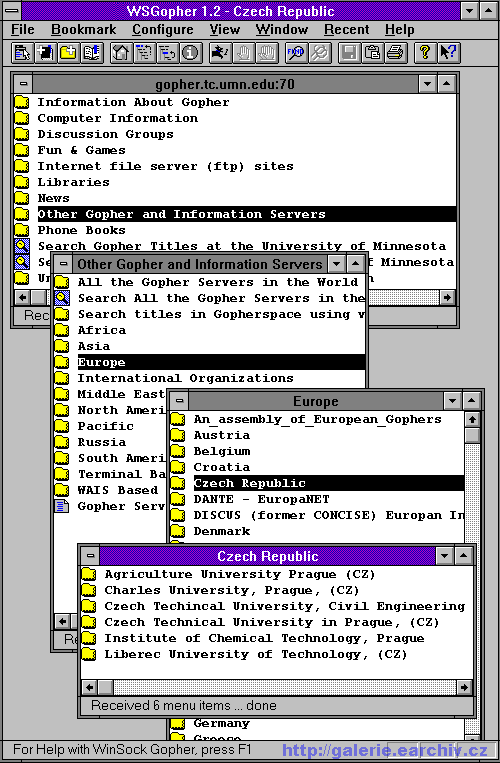Click document icon beside Gopher Serv entry
This screenshot has width=500, height=763.
(62, 507)
